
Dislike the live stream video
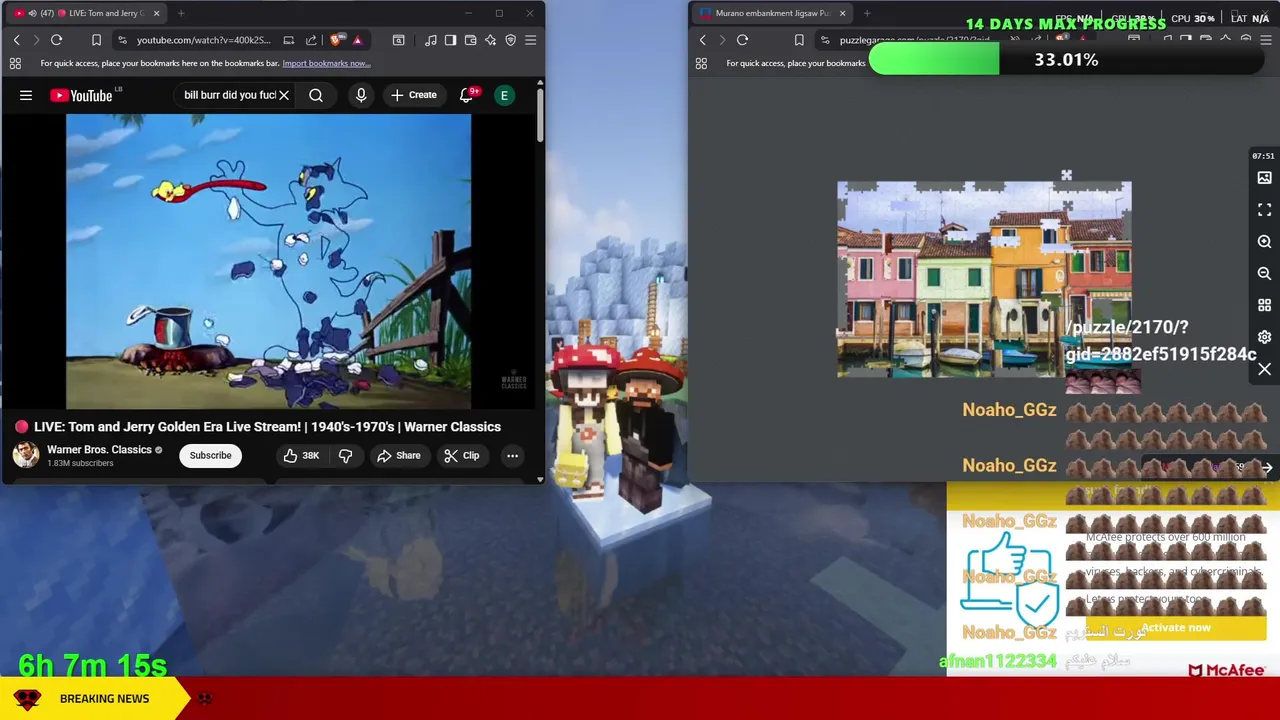[345, 456]
